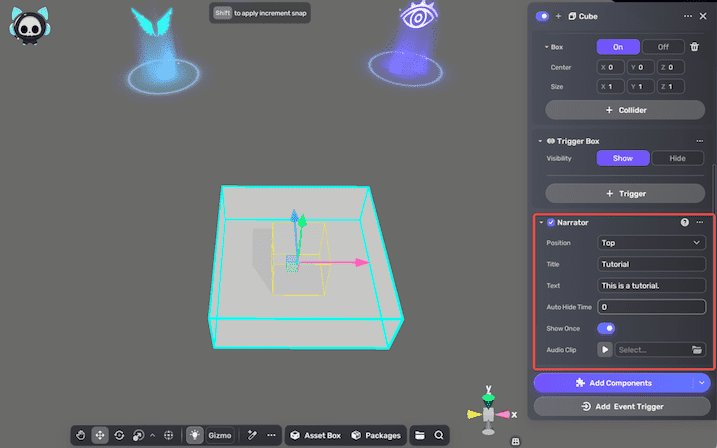Open Narrator help question mark icon

pos(685,222)
